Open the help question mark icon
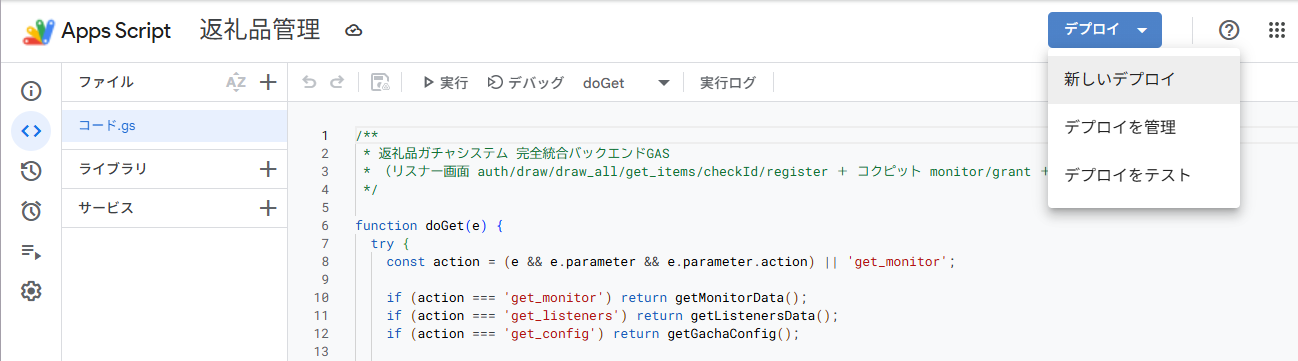Image resolution: width=1298 pixels, height=361 pixels. (1229, 31)
